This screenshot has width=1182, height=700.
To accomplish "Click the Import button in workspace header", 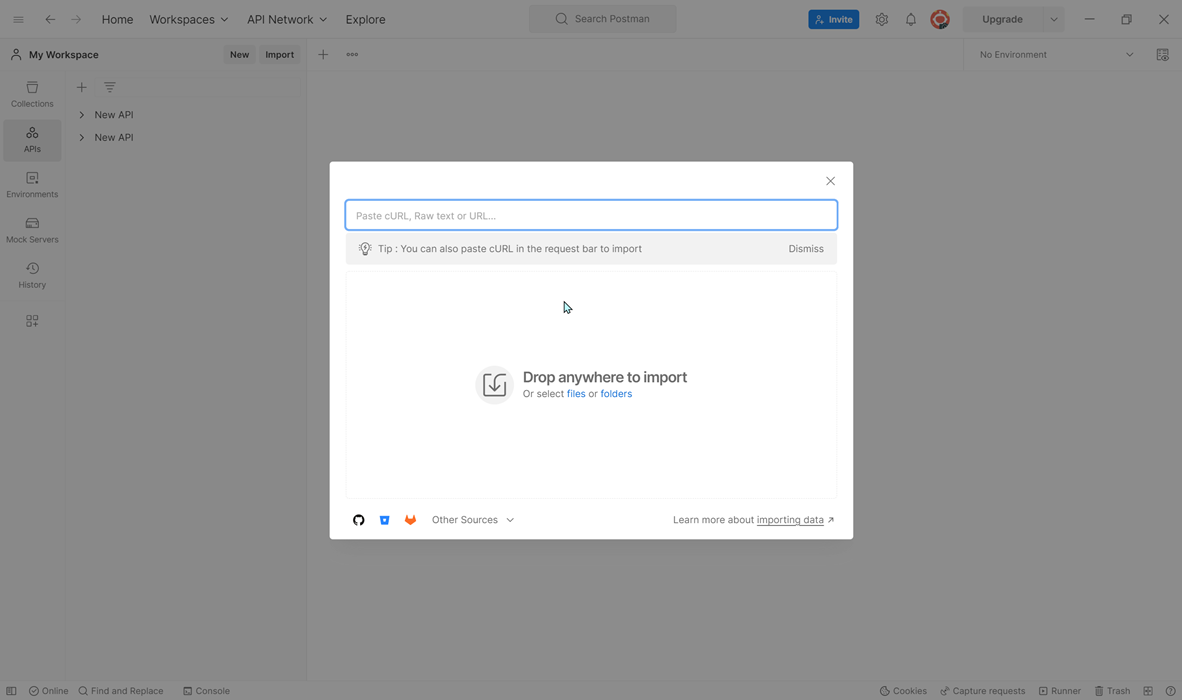I will point(280,54).
